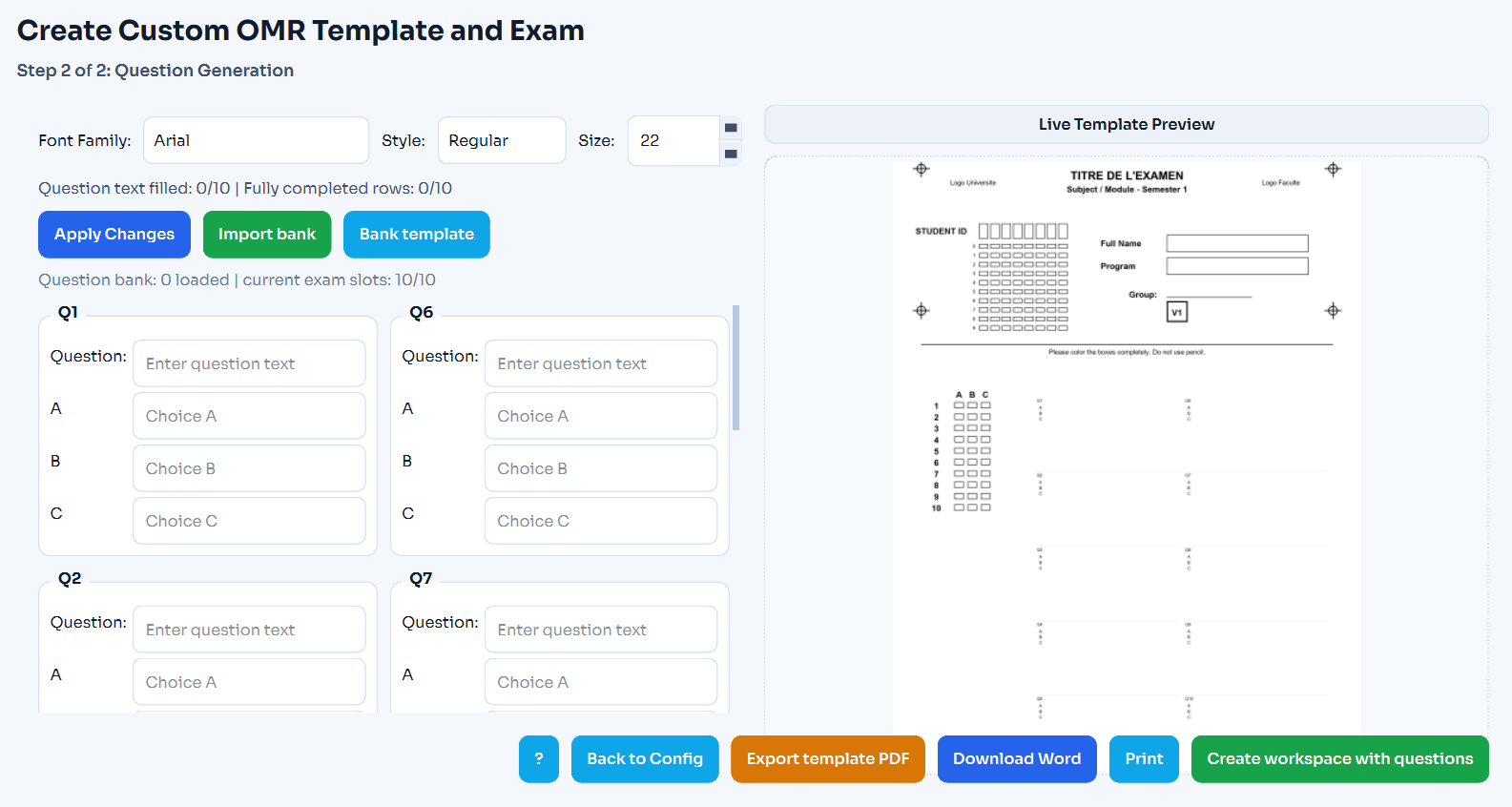The image size is (1512, 807).
Task: Click the Import bank button
Action: tap(267, 234)
